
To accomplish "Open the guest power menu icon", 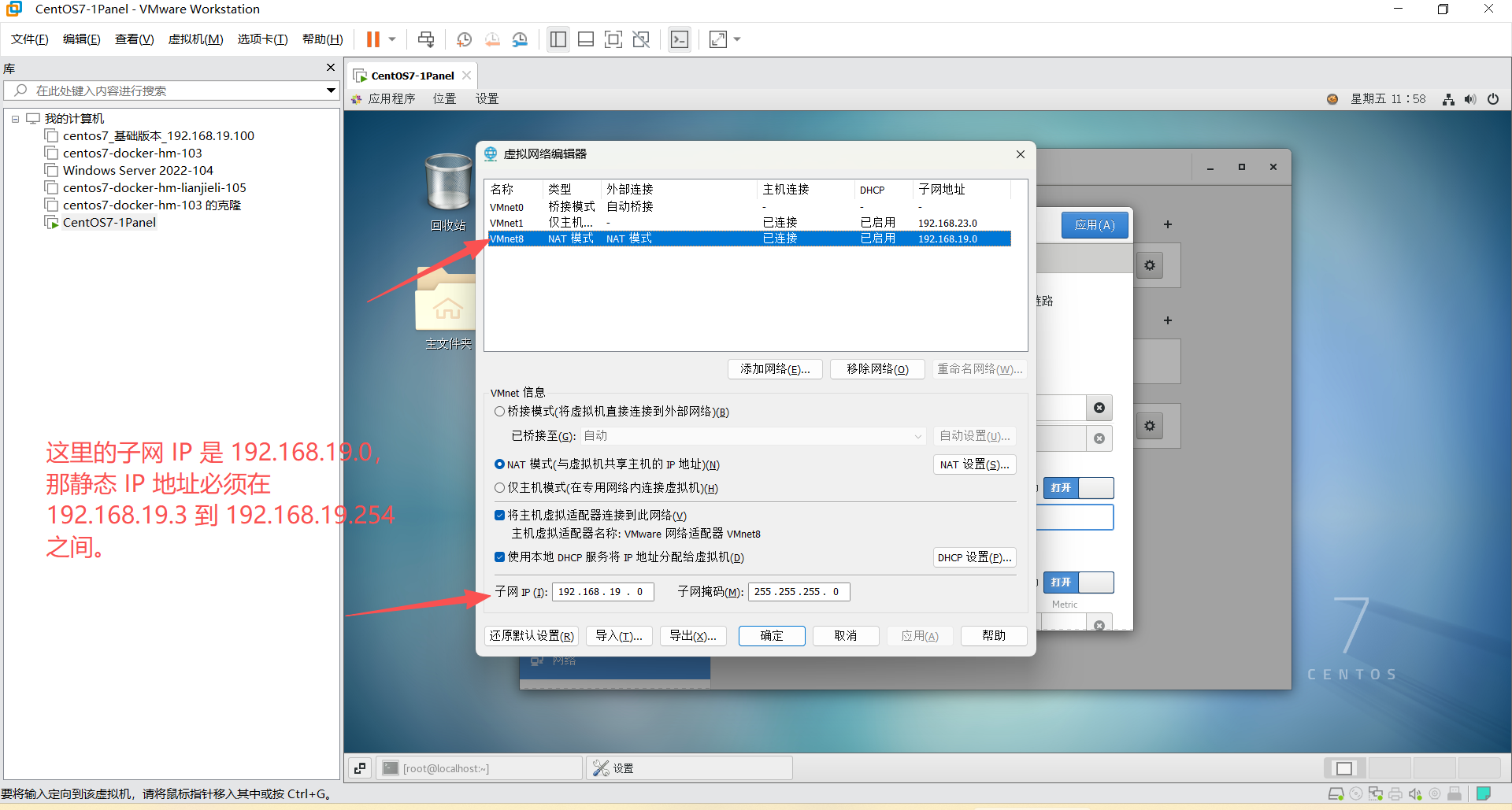I will [1493, 99].
